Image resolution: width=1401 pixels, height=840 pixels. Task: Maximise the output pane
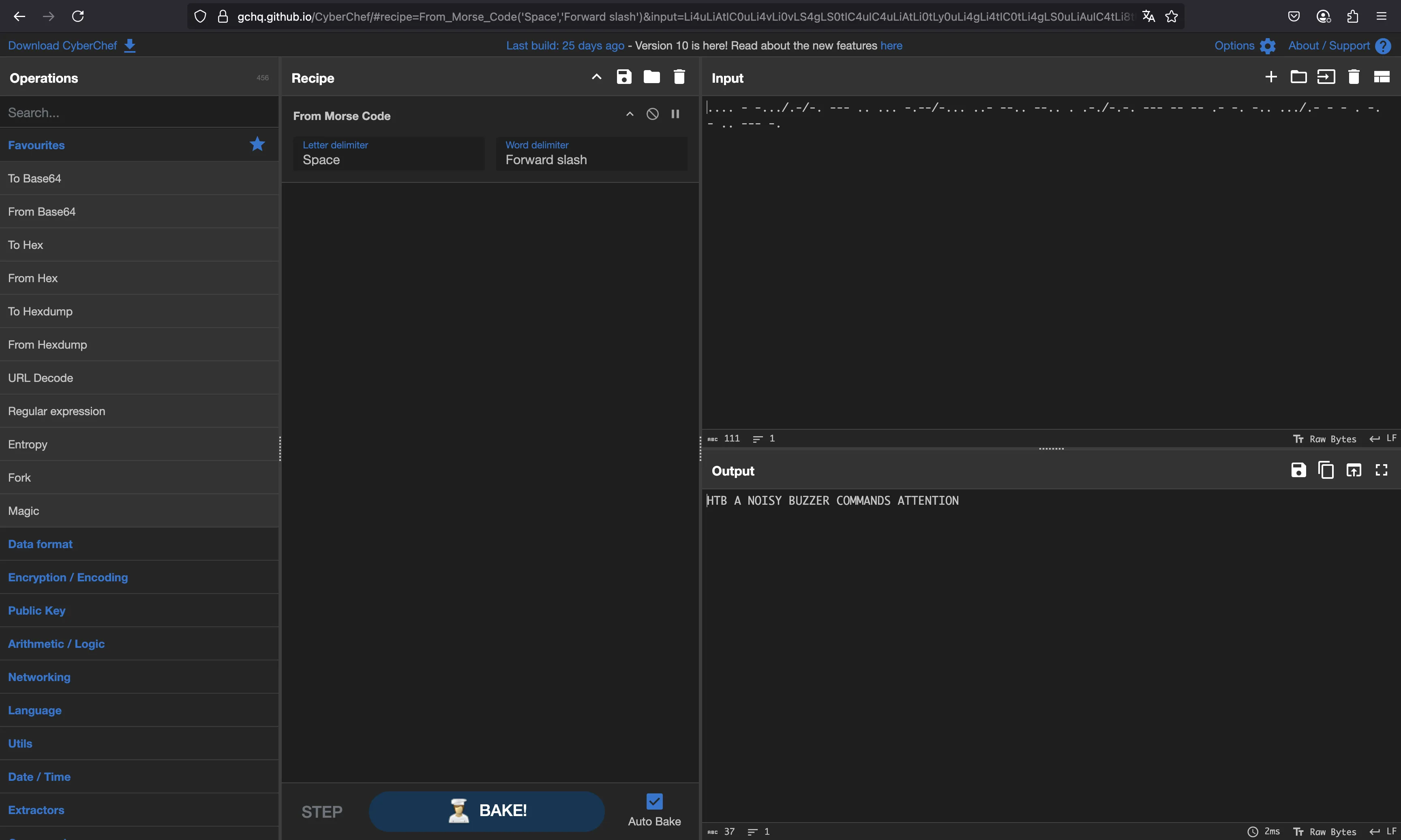(1381, 470)
